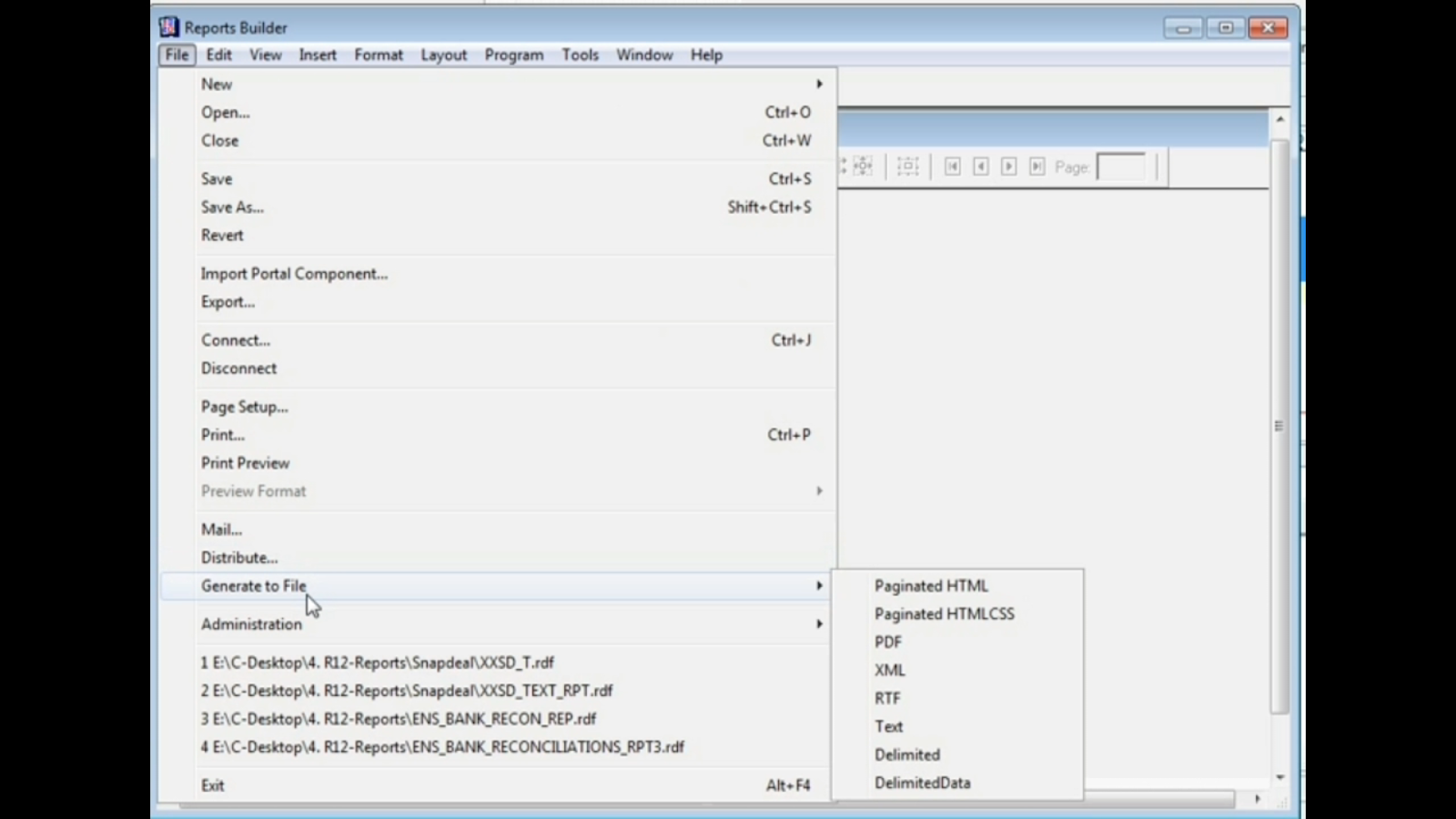Select the Previous Page toolbar icon

point(981,167)
